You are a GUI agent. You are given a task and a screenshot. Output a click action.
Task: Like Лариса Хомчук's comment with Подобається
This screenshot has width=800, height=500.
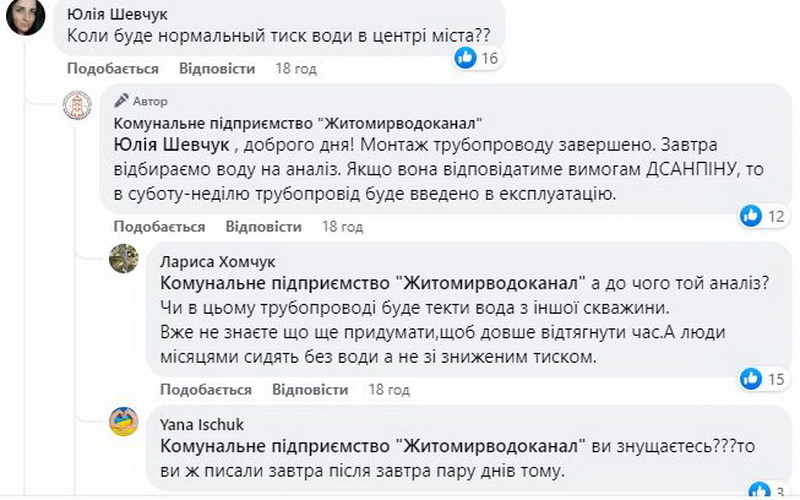tap(206, 389)
